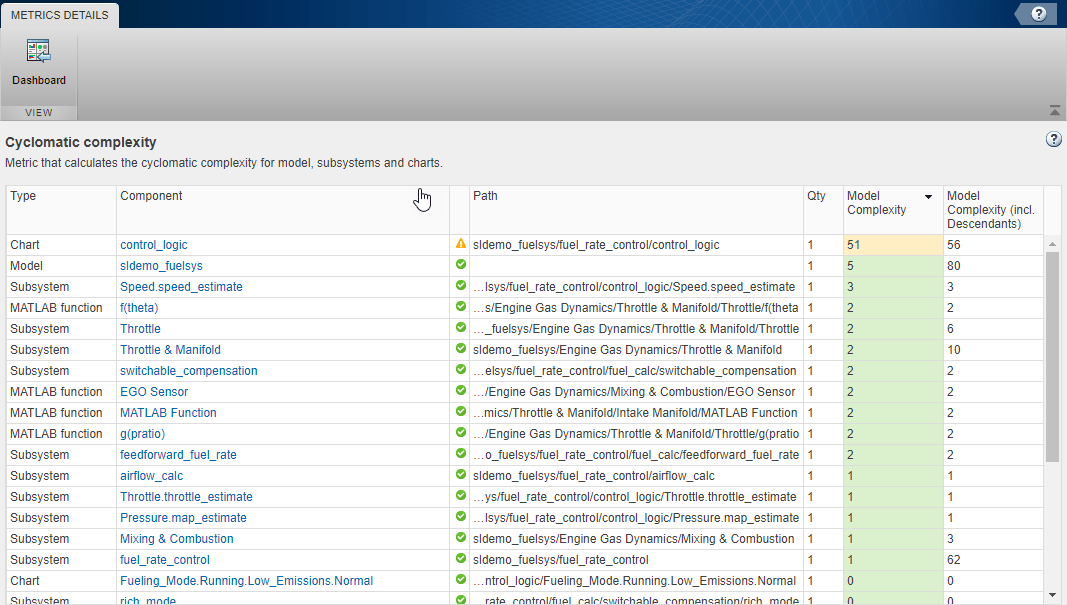Click green check status for fuel_rate_control row
This screenshot has width=1067, height=605.
(461, 559)
